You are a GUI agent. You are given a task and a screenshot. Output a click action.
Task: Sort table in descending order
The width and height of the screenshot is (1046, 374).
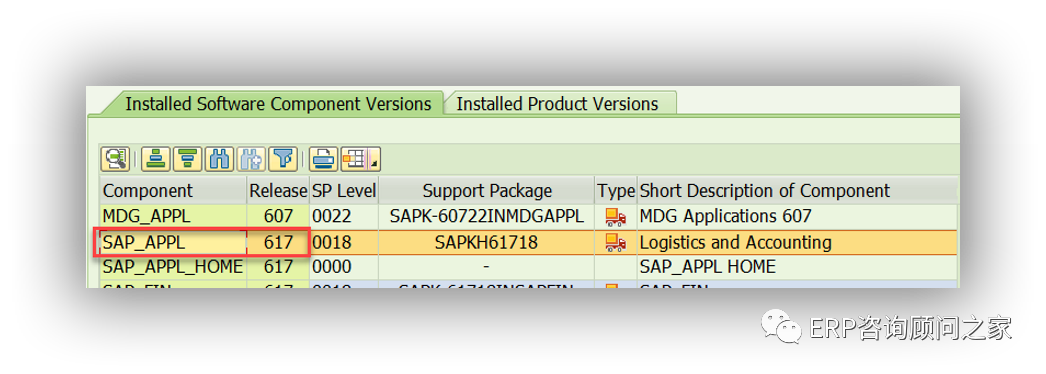(187, 159)
